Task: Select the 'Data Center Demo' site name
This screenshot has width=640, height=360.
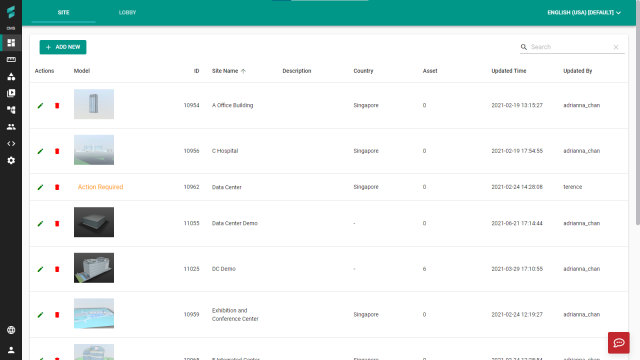Action: pos(235,223)
